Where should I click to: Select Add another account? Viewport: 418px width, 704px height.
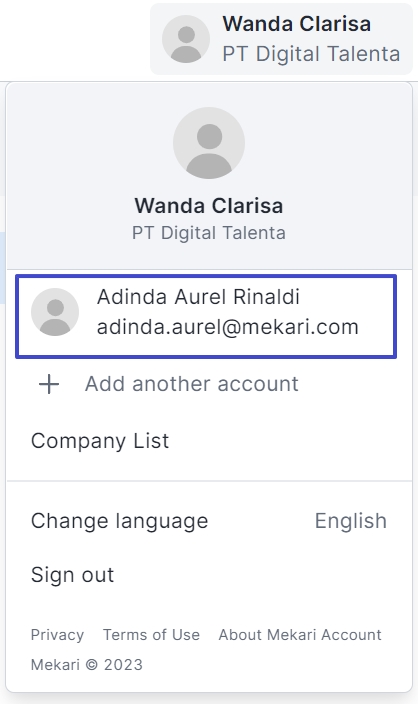coord(192,384)
